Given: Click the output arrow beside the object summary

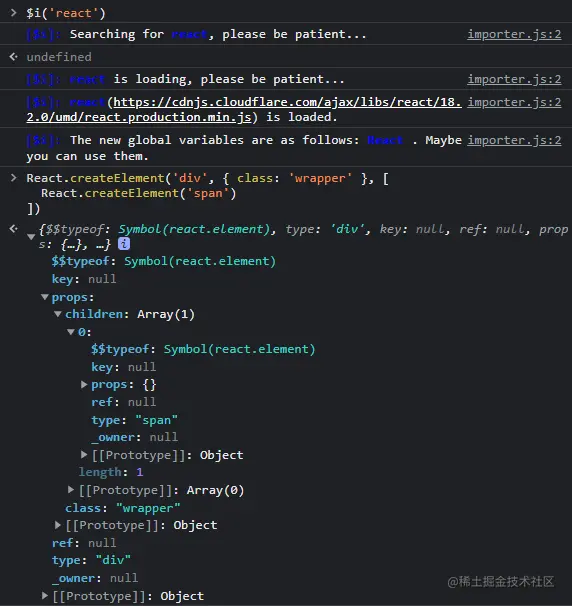Looking at the screenshot, I should tap(14, 229).
